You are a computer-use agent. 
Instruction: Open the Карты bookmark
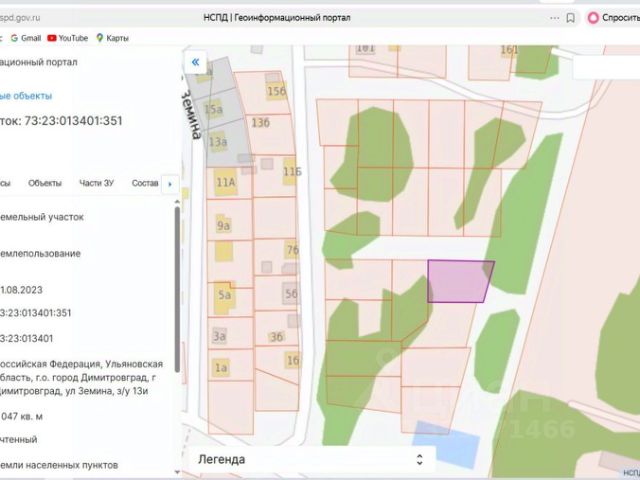point(112,38)
